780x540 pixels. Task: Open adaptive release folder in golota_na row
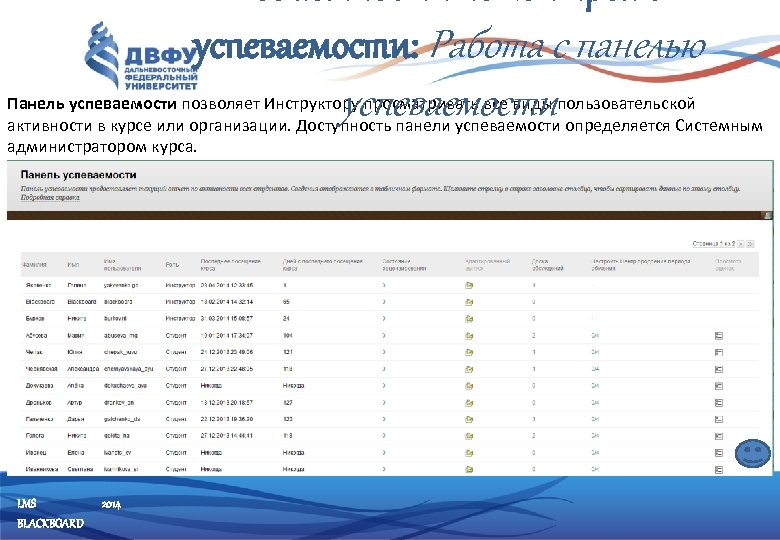coord(469,436)
